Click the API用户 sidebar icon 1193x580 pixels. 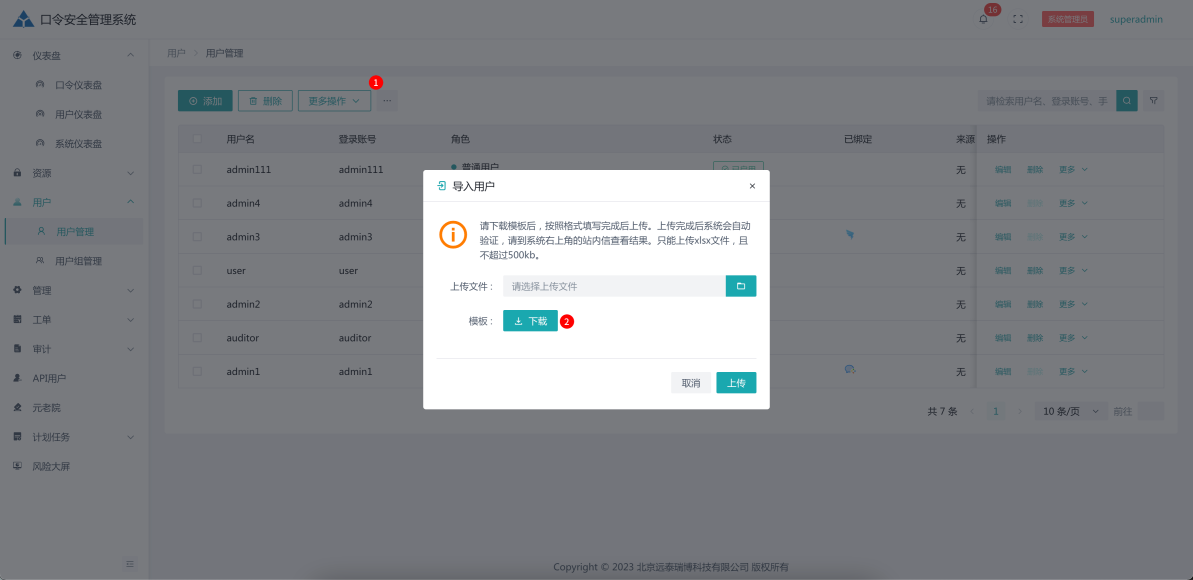[16, 377]
